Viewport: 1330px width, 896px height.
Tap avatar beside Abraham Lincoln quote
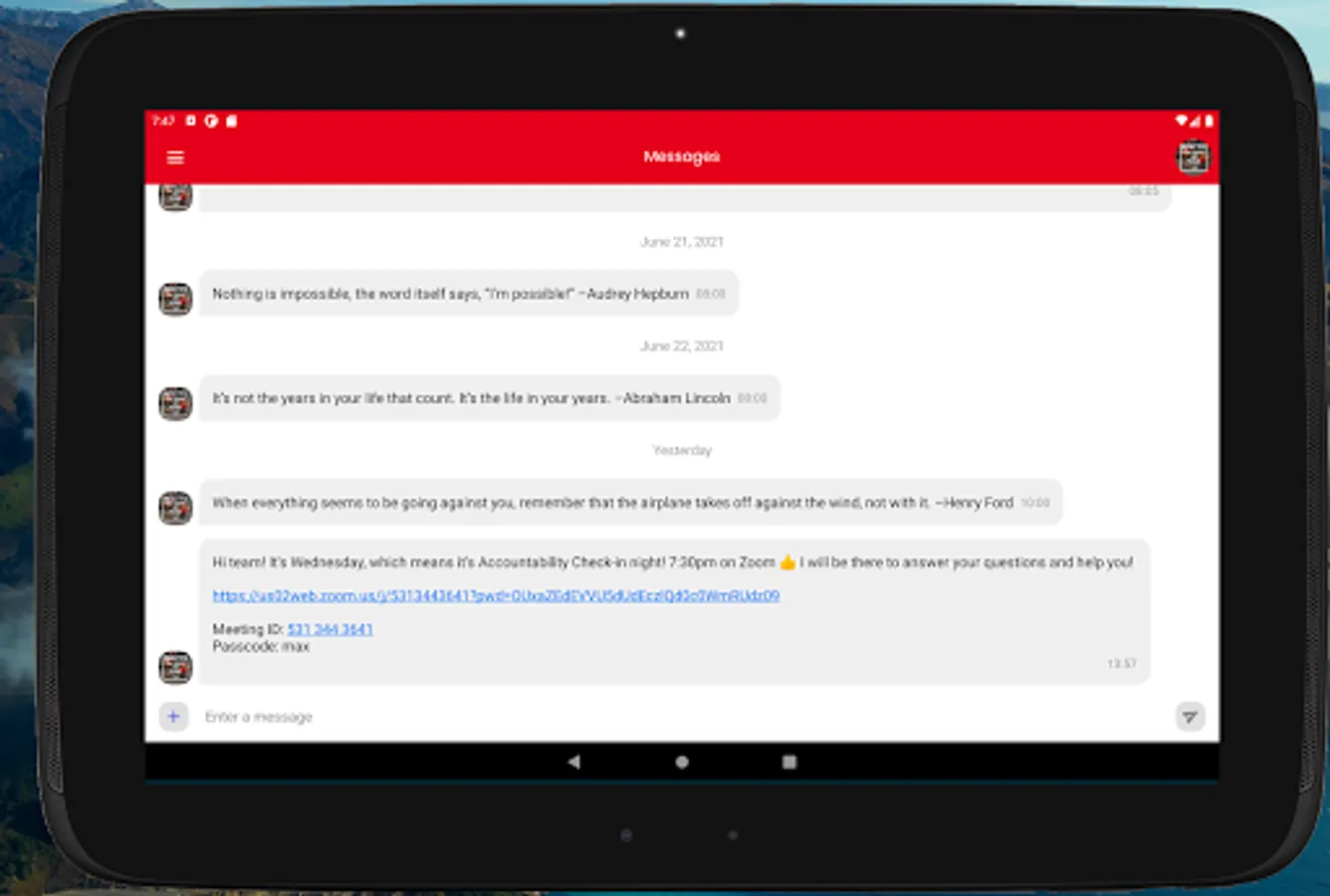point(175,403)
